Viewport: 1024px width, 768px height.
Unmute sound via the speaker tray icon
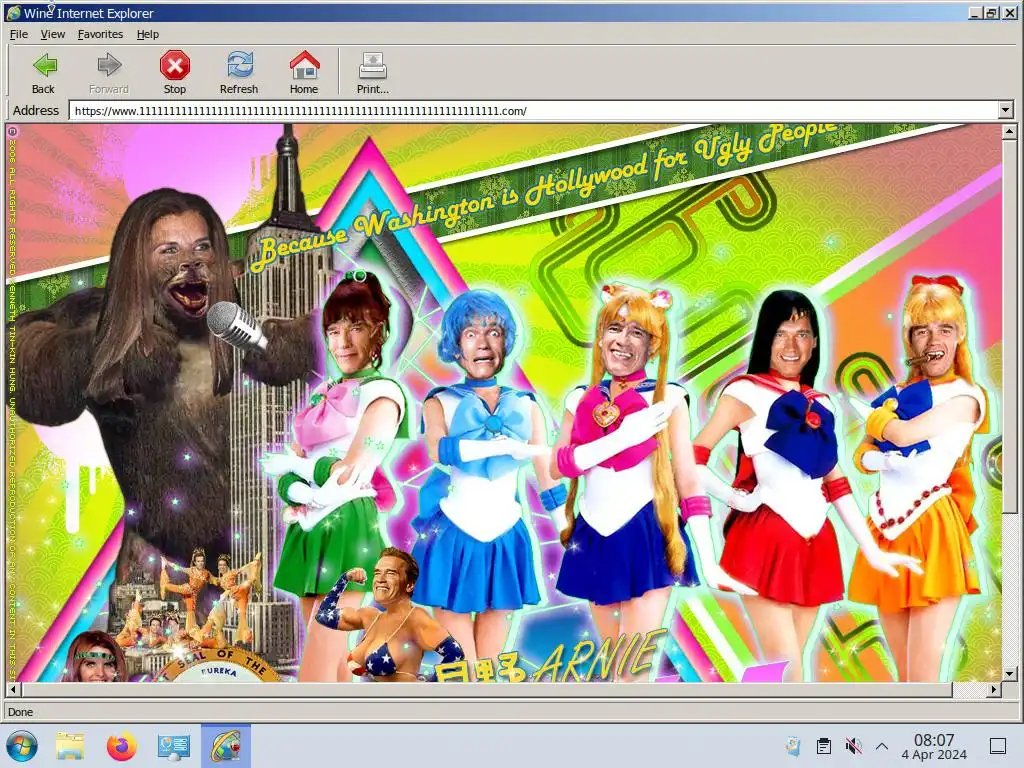tap(853, 745)
